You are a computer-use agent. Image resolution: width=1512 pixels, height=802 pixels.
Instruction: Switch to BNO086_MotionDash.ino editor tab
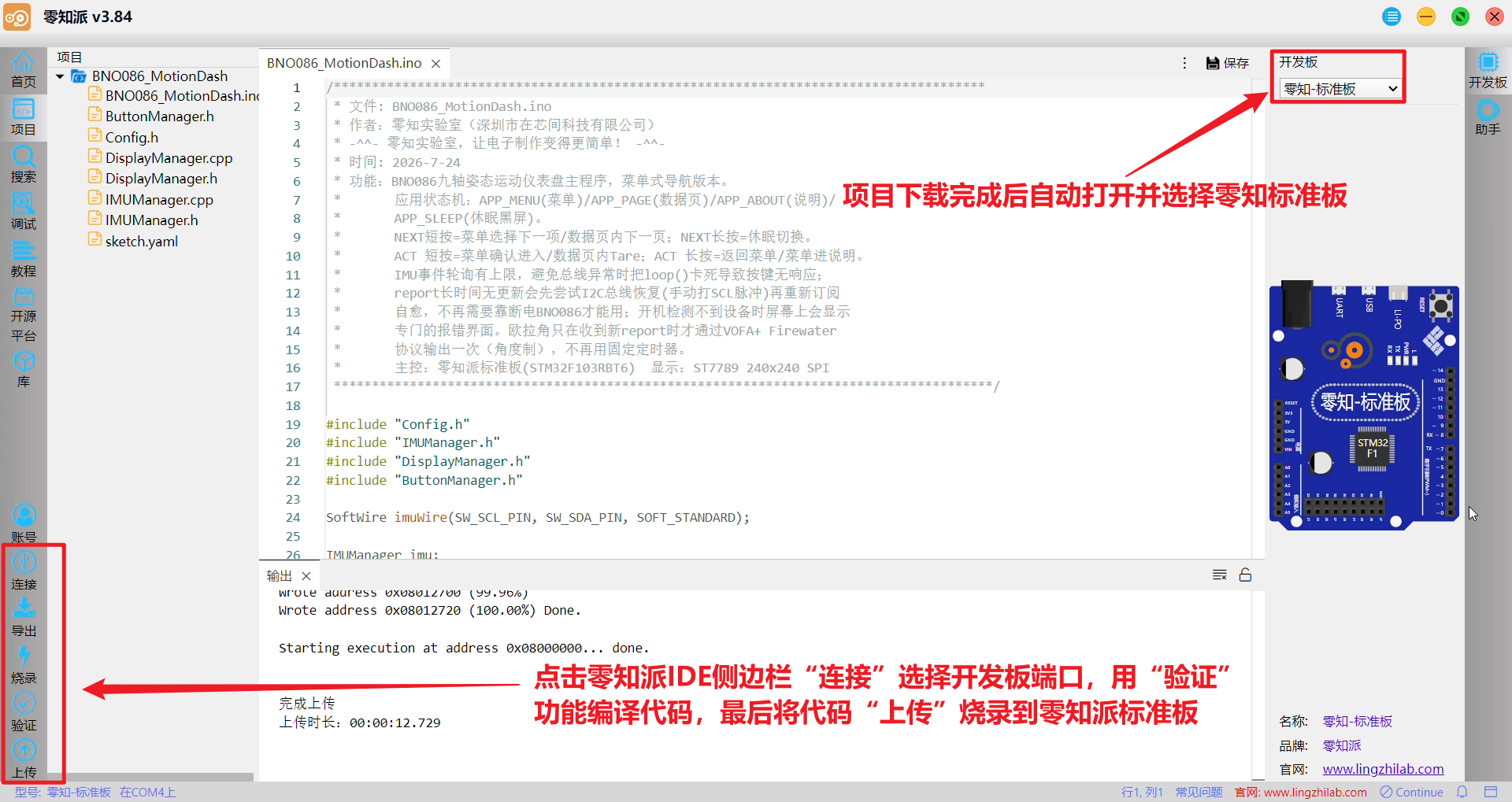click(344, 63)
